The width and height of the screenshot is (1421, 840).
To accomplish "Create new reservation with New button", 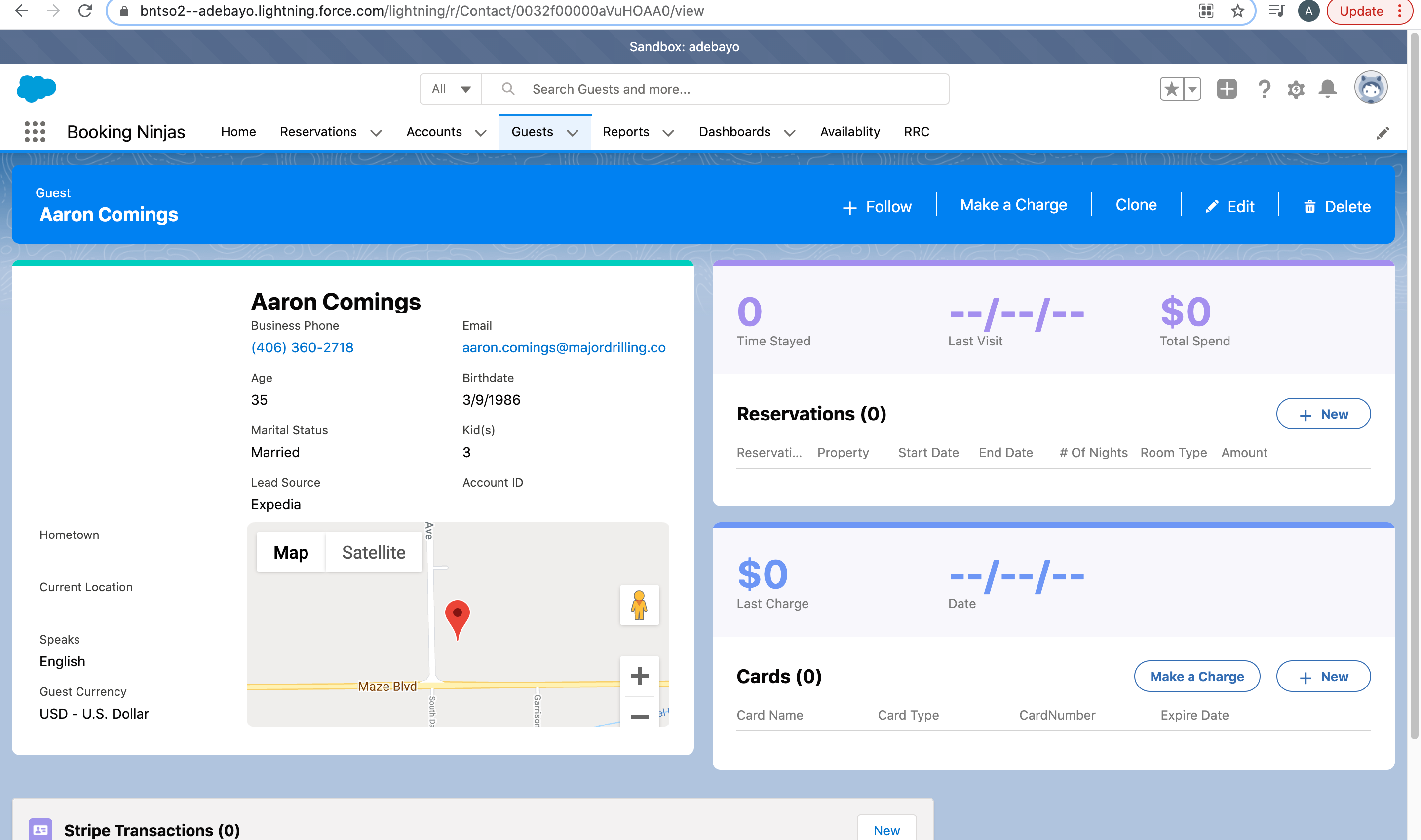I will coord(1323,414).
